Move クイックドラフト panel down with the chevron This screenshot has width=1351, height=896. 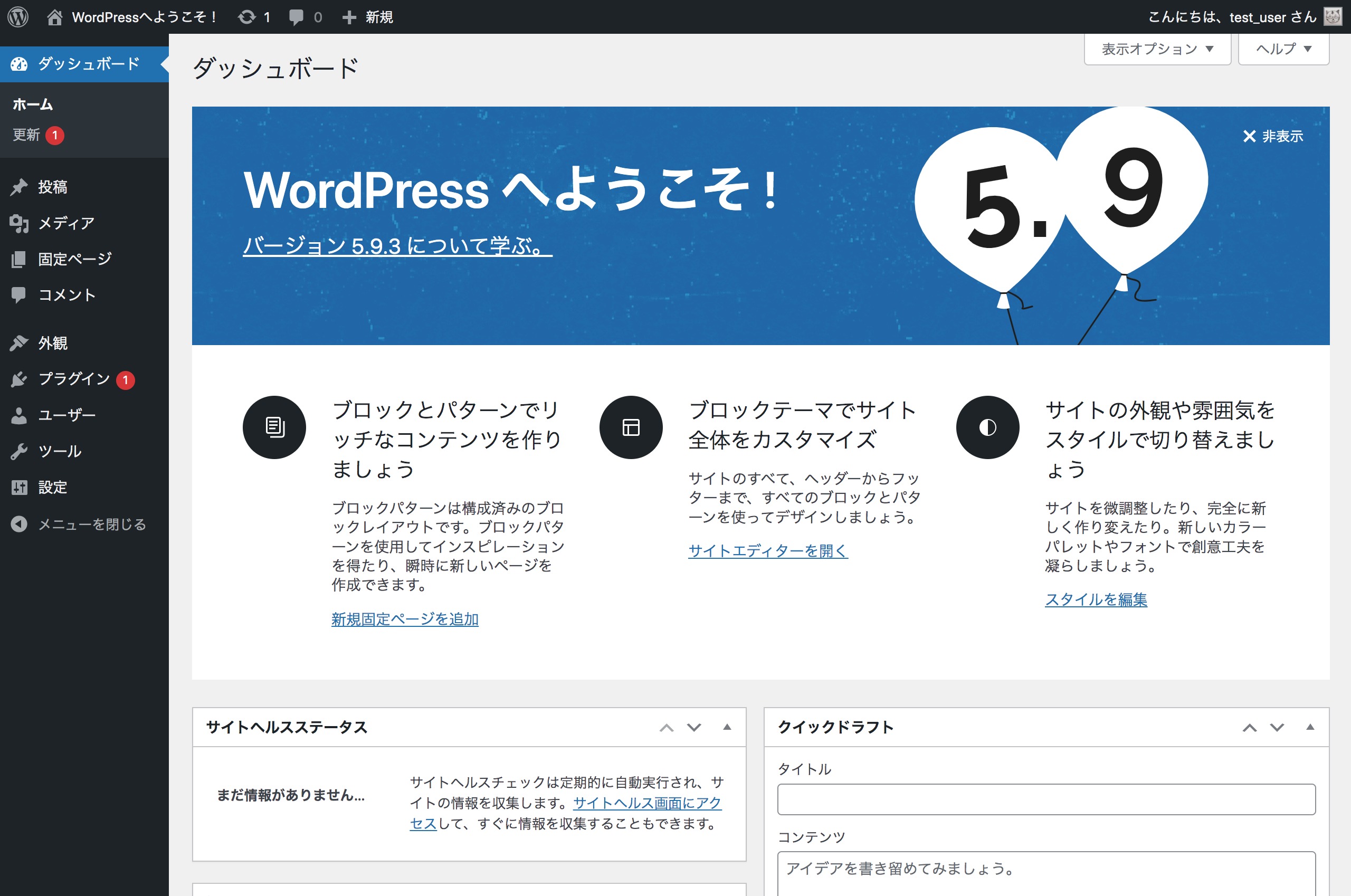pos(1277,727)
